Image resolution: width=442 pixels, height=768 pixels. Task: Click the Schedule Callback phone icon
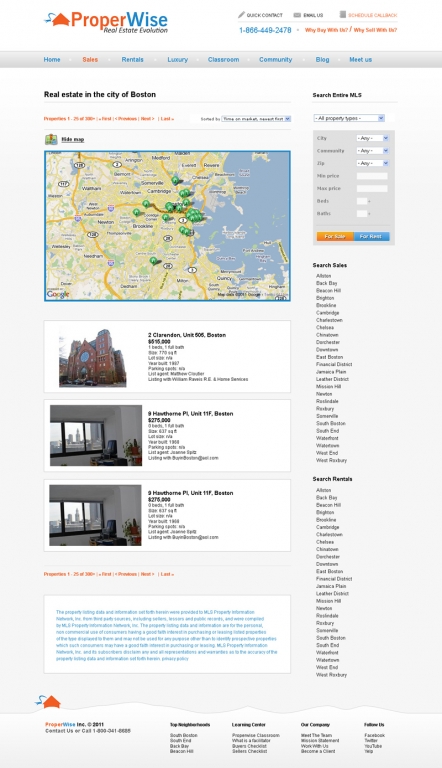(343, 15)
